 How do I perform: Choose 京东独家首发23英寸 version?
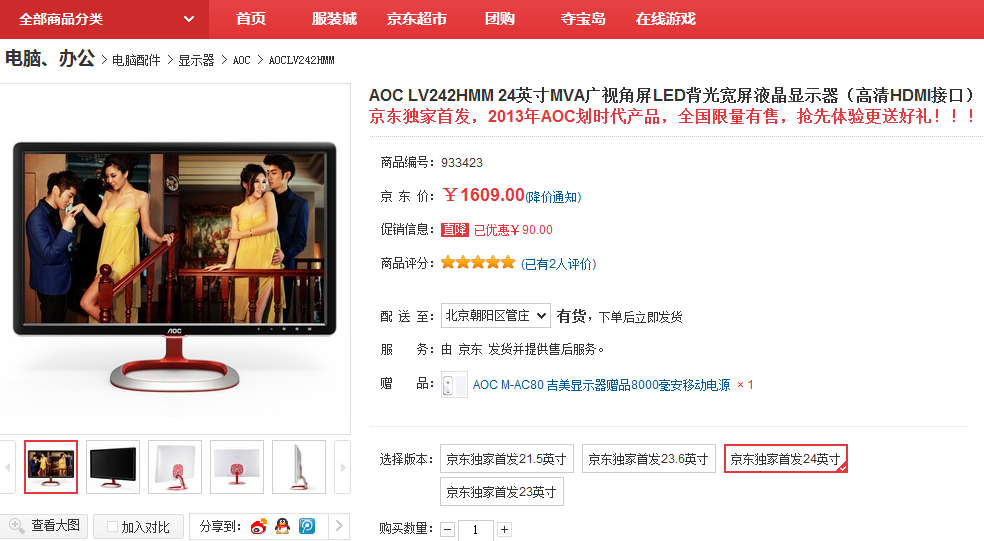coord(502,492)
